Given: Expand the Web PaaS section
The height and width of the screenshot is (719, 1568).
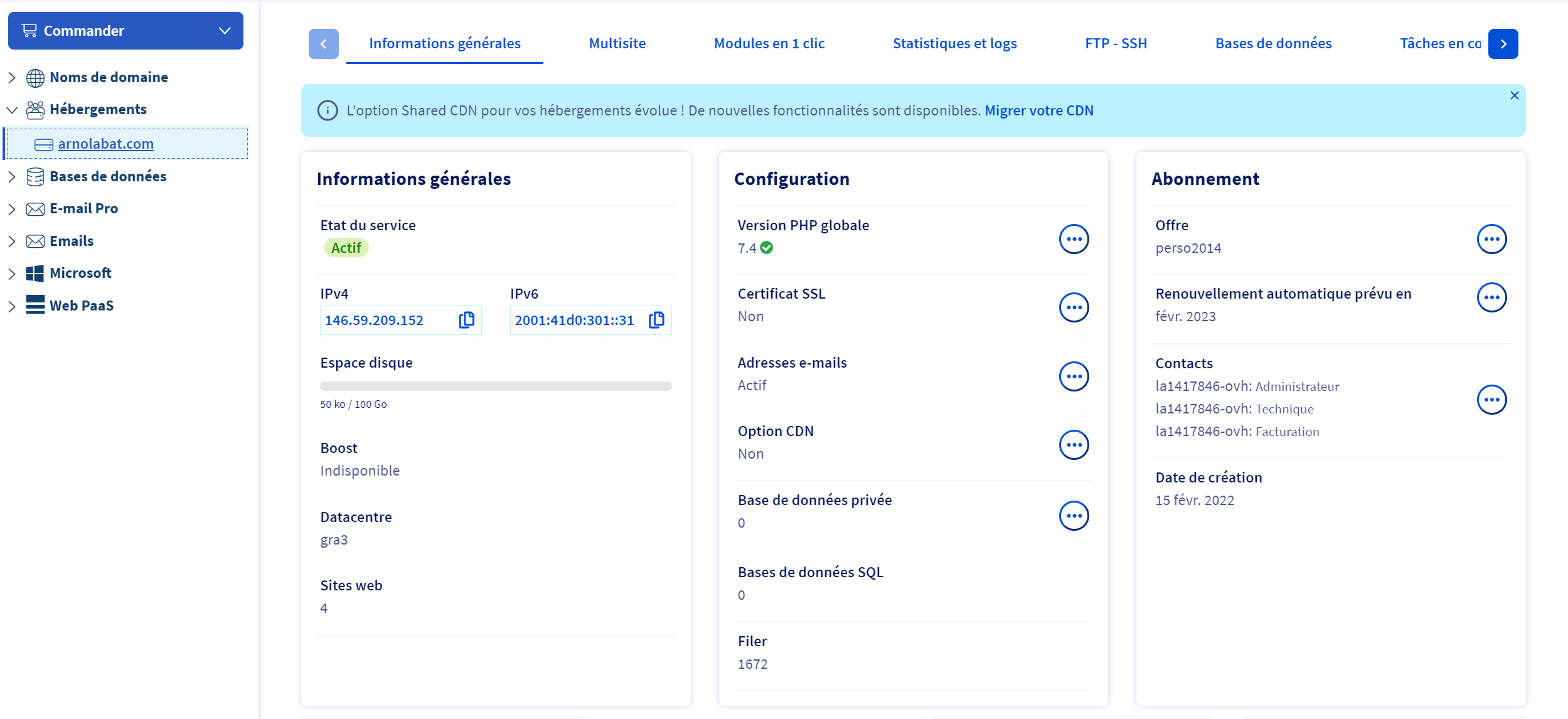Looking at the screenshot, I should (x=12, y=306).
